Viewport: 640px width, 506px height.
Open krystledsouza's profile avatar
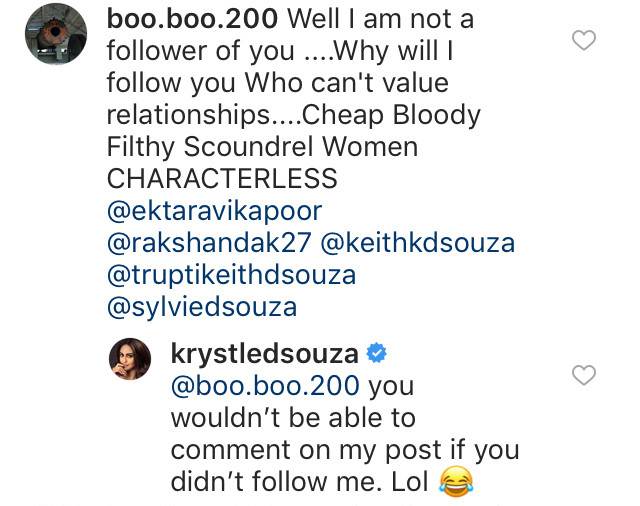(130, 358)
